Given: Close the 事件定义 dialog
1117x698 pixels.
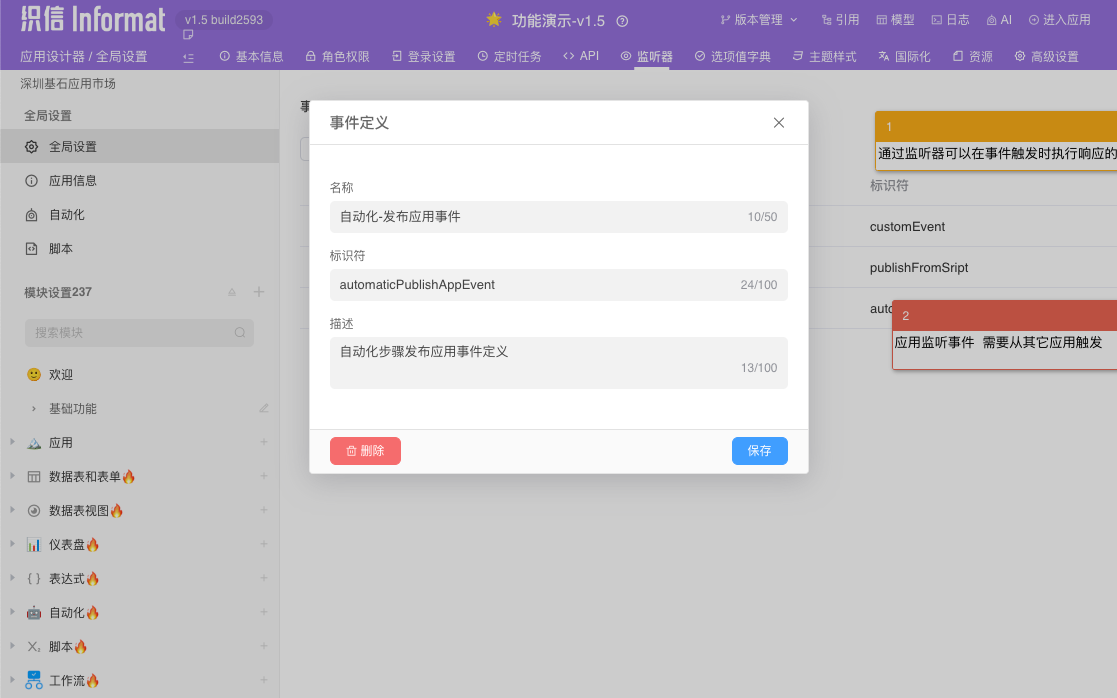Looking at the screenshot, I should 779,123.
